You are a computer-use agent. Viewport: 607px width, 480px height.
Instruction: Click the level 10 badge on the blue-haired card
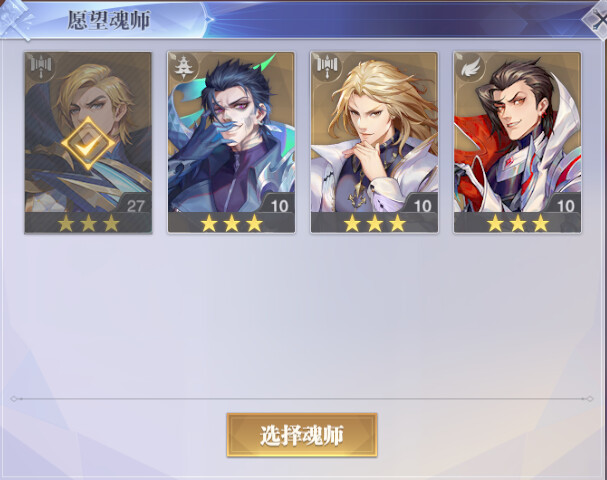(x=279, y=205)
